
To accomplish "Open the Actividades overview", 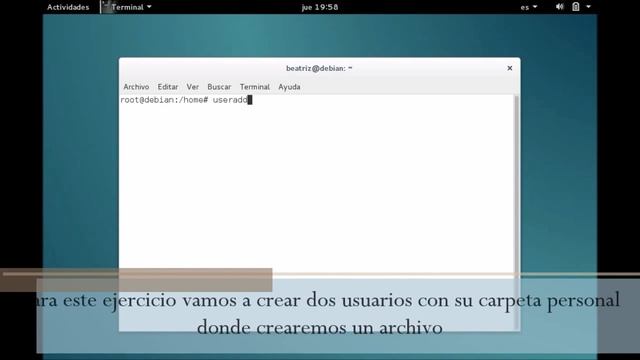I will [x=68, y=7].
